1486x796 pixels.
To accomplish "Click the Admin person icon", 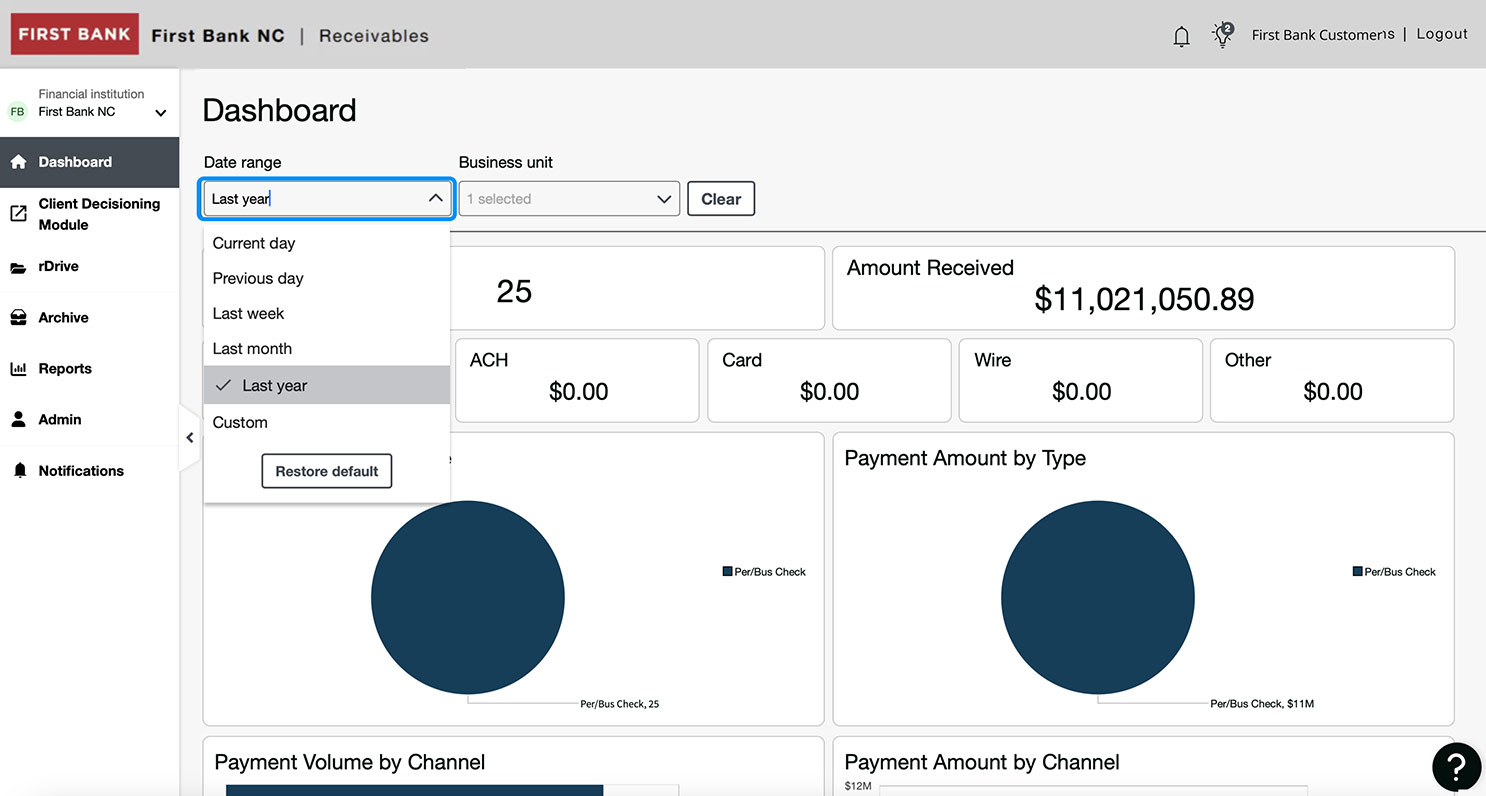I will pyautogui.click(x=18, y=420).
